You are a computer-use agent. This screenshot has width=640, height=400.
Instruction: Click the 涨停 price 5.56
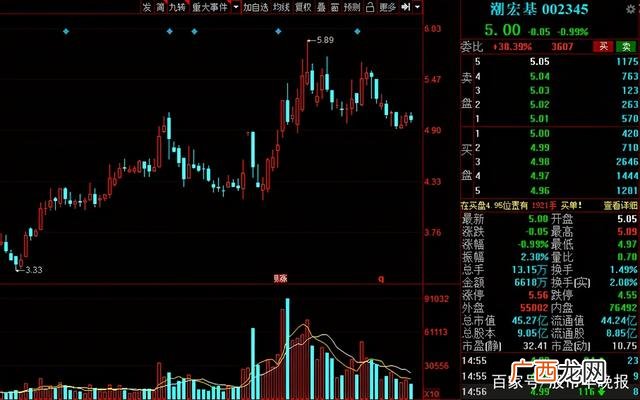coord(538,295)
